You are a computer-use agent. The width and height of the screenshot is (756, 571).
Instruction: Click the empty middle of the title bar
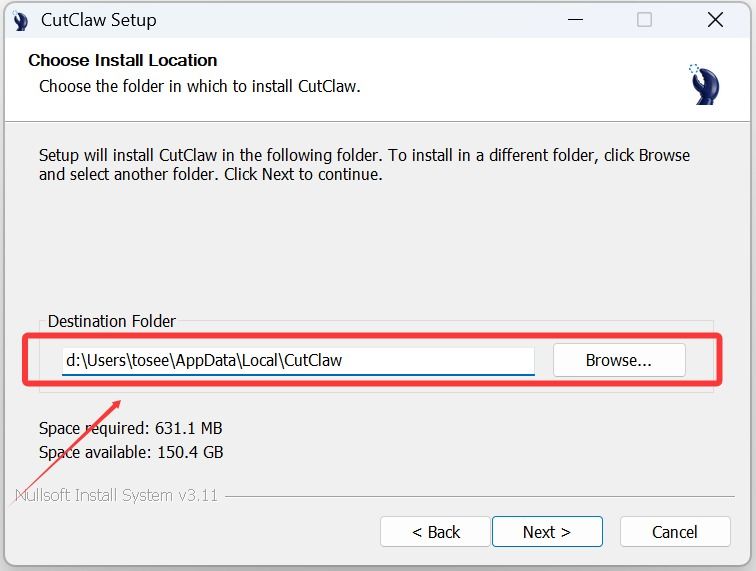[x=350, y=21]
